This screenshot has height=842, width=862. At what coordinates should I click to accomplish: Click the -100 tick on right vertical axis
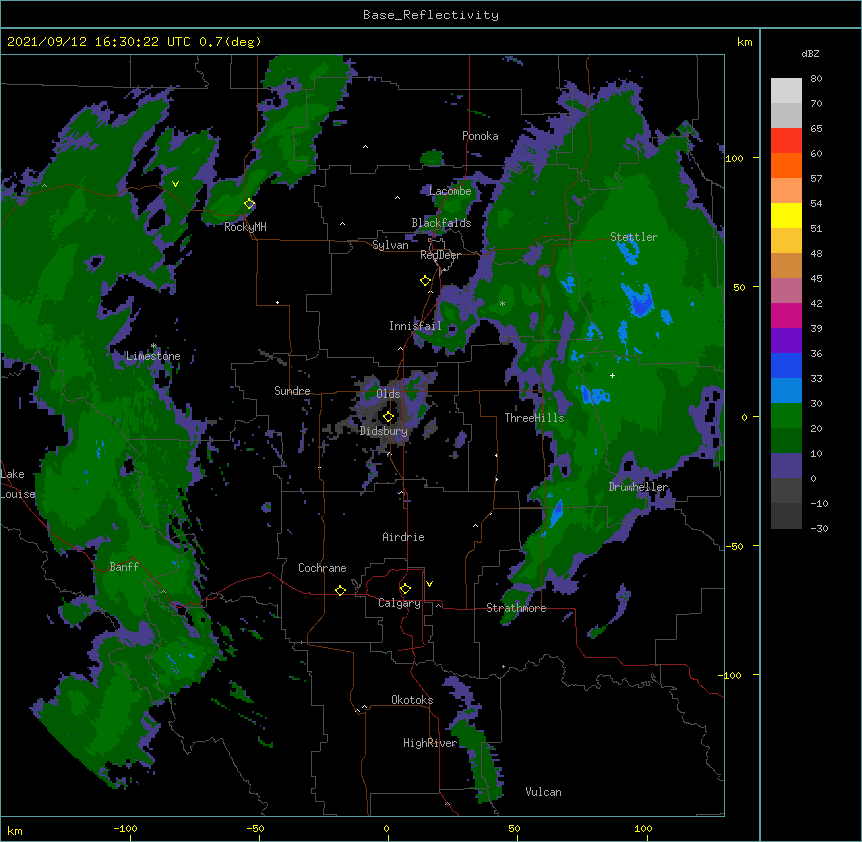[x=731, y=675]
